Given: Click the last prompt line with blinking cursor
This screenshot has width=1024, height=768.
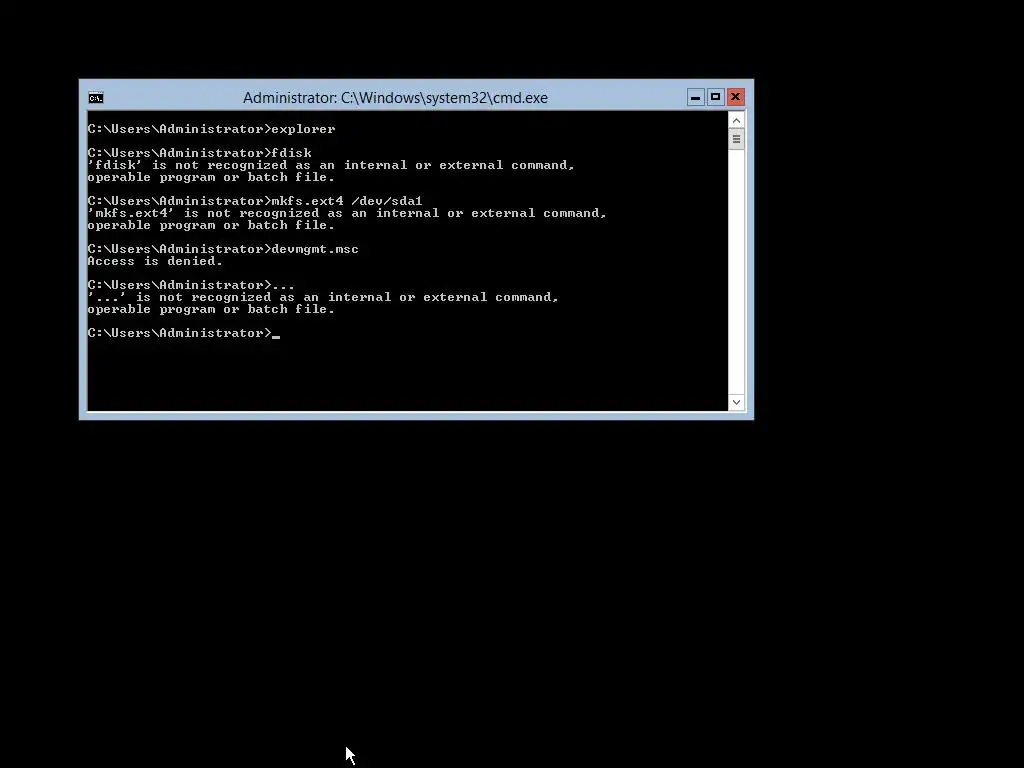Looking at the screenshot, I should coord(184,333).
